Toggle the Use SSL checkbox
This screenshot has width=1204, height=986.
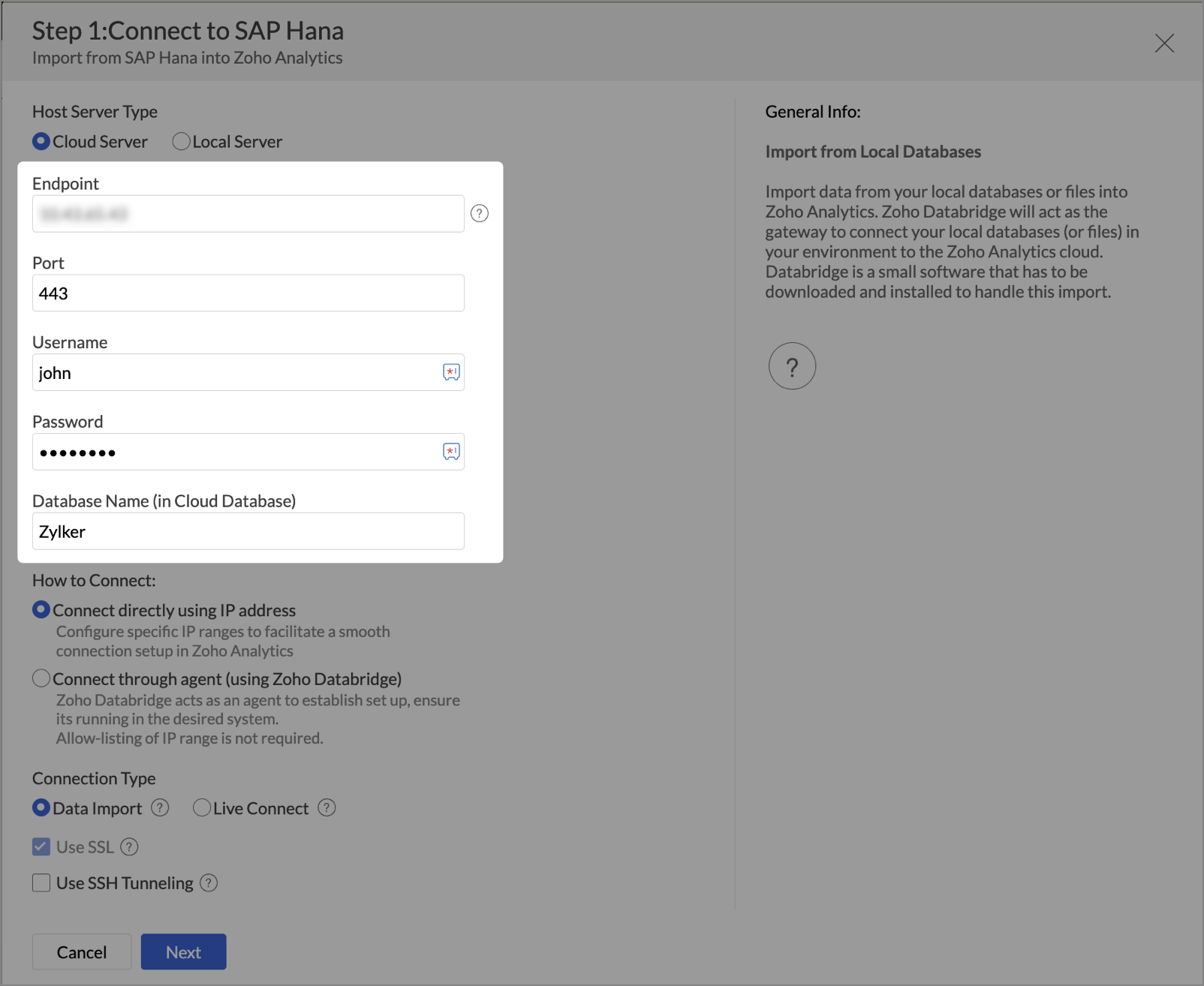[41, 847]
